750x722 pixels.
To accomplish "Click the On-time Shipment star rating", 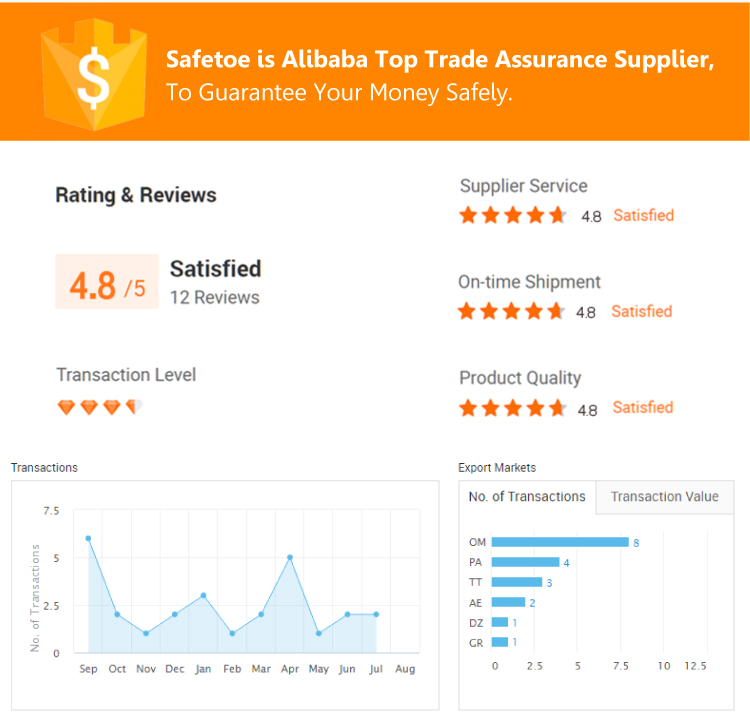I will pos(512,311).
